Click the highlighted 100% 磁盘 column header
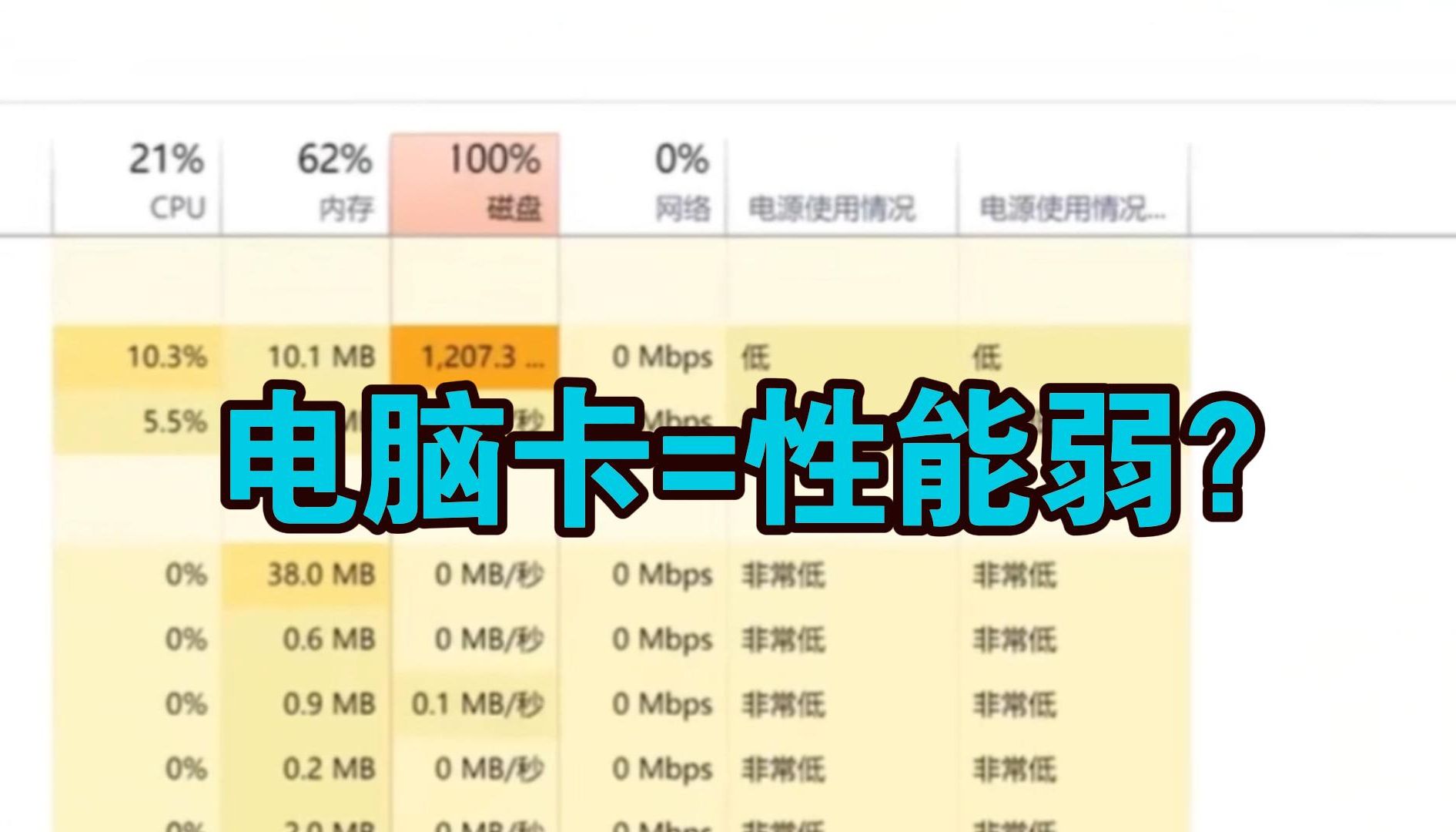This screenshot has height=832, width=1456. coord(474,185)
